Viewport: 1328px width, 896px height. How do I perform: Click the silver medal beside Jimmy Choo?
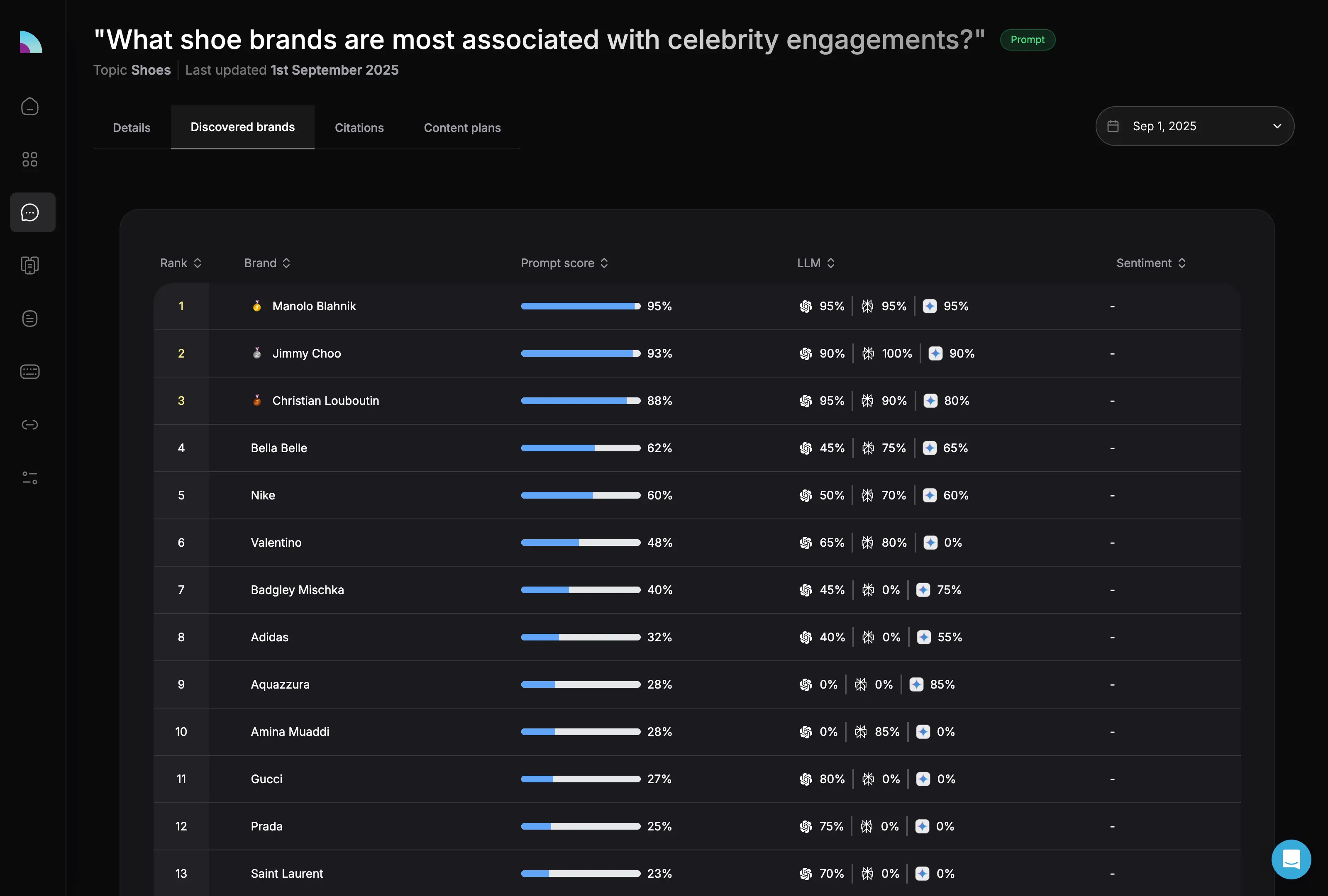(x=257, y=353)
